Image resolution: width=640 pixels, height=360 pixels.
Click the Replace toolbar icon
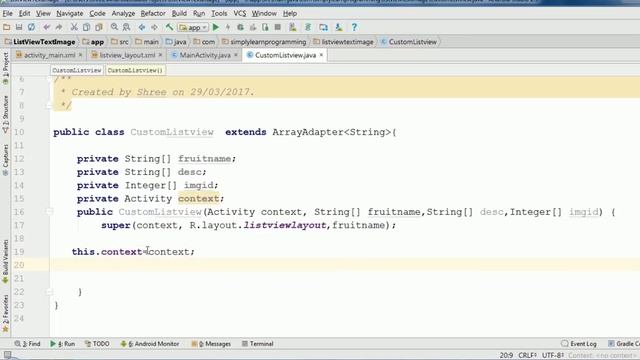click(127, 27)
